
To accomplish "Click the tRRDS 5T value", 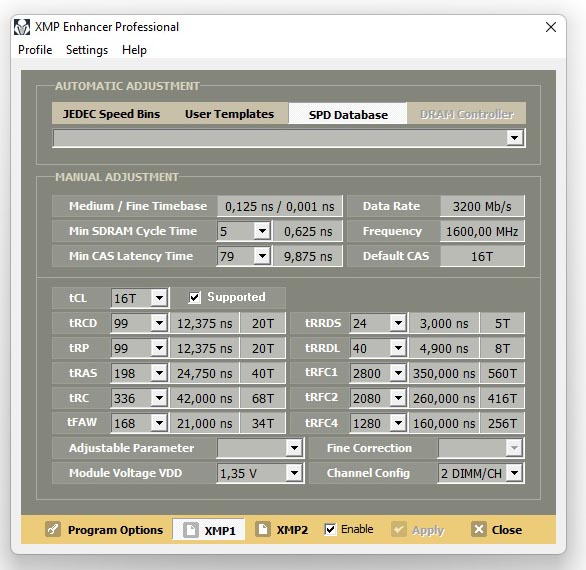I will click(502, 323).
